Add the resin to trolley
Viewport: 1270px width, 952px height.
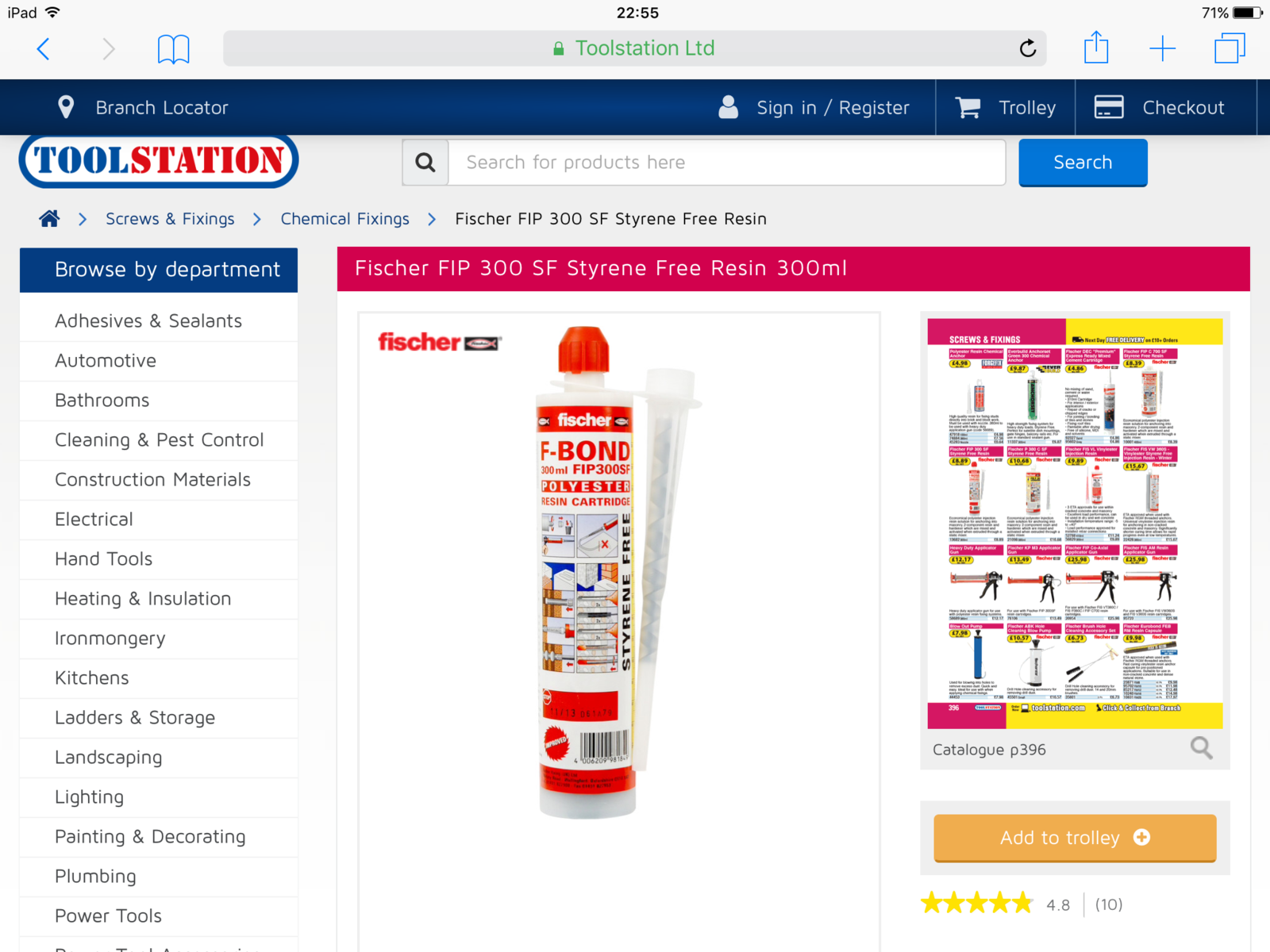[1075, 838]
